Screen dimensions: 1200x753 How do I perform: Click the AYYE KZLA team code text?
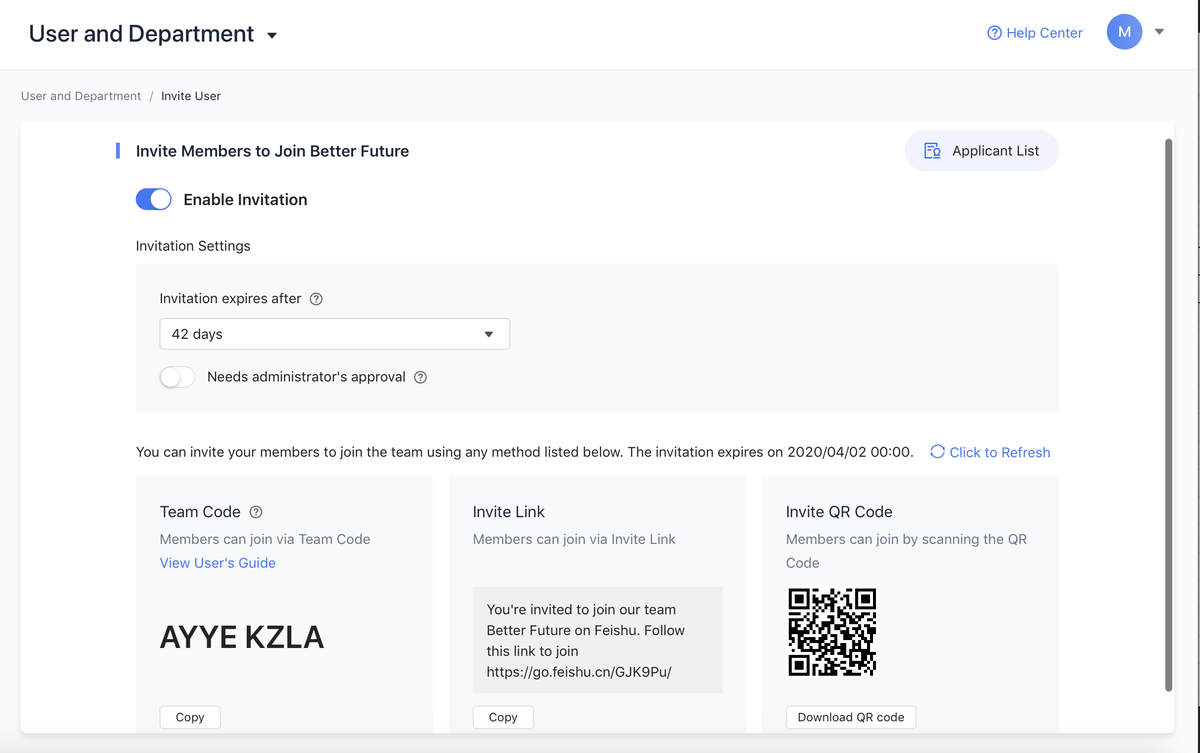(x=242, y=638)
